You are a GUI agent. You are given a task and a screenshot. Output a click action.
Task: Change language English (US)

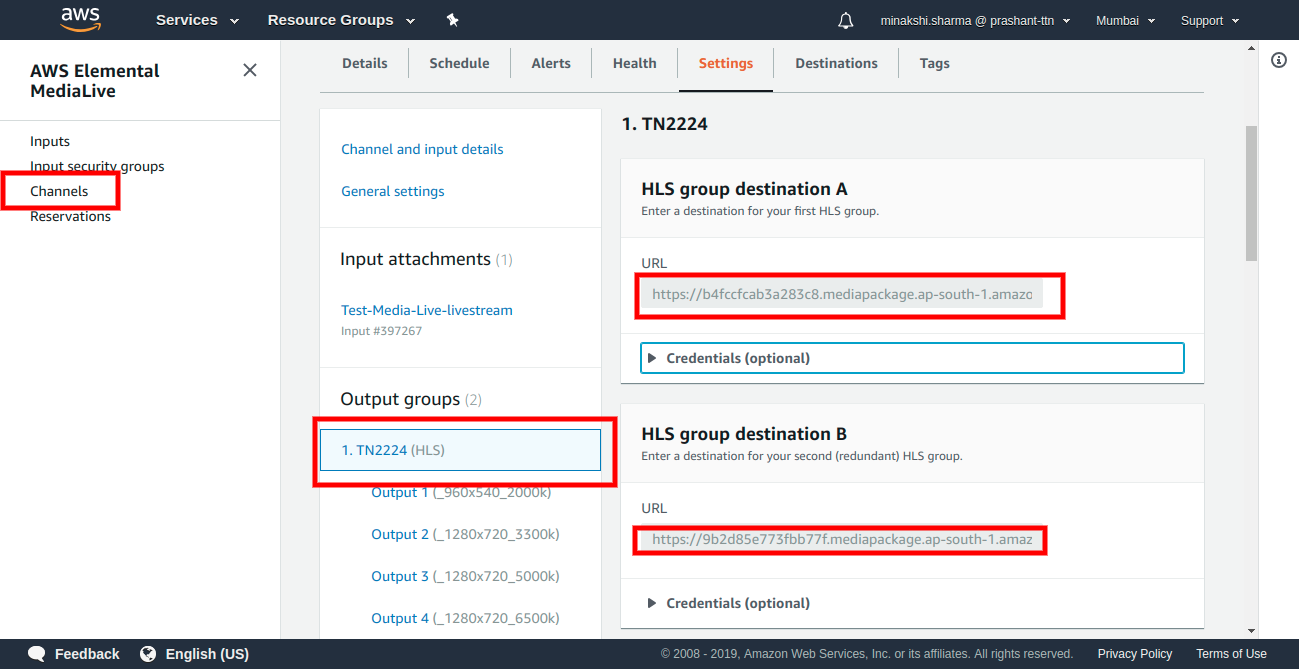194,654
